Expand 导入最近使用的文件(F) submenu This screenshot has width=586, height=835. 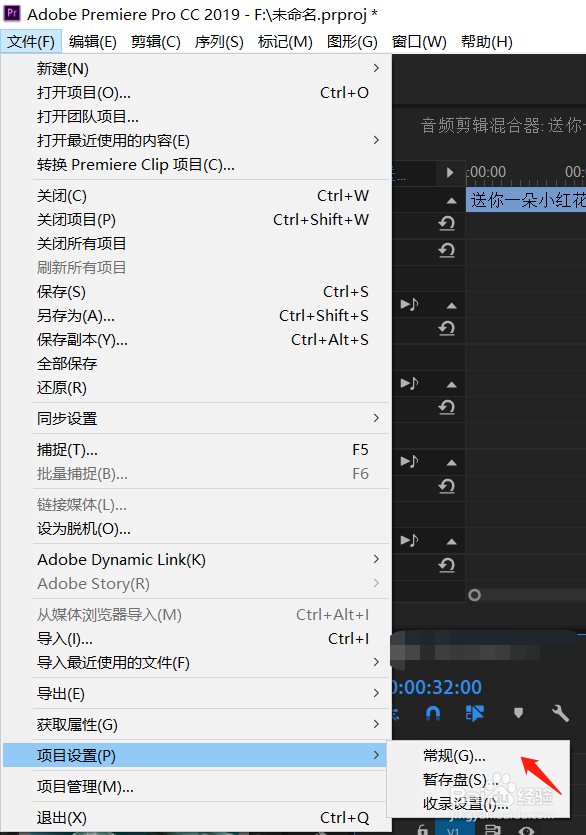[x=196, y=662]
